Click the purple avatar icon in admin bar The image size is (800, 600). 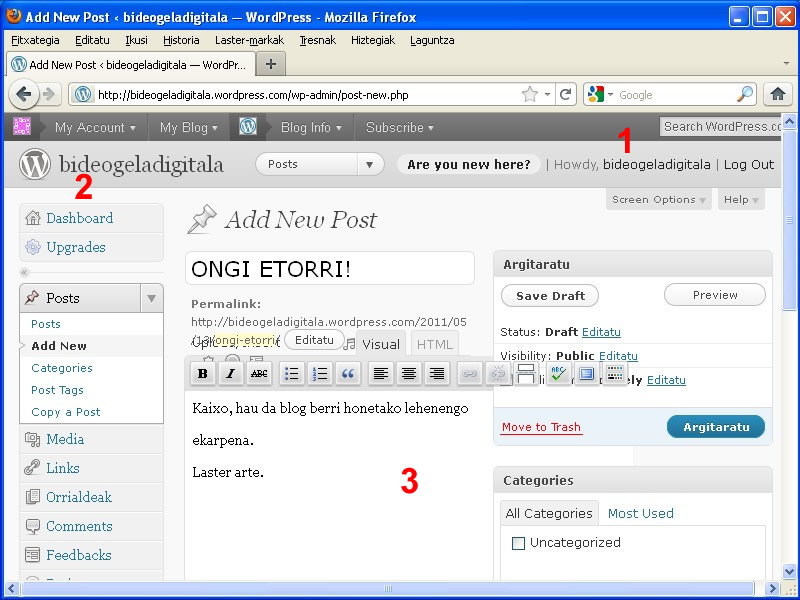coord(22,127)
